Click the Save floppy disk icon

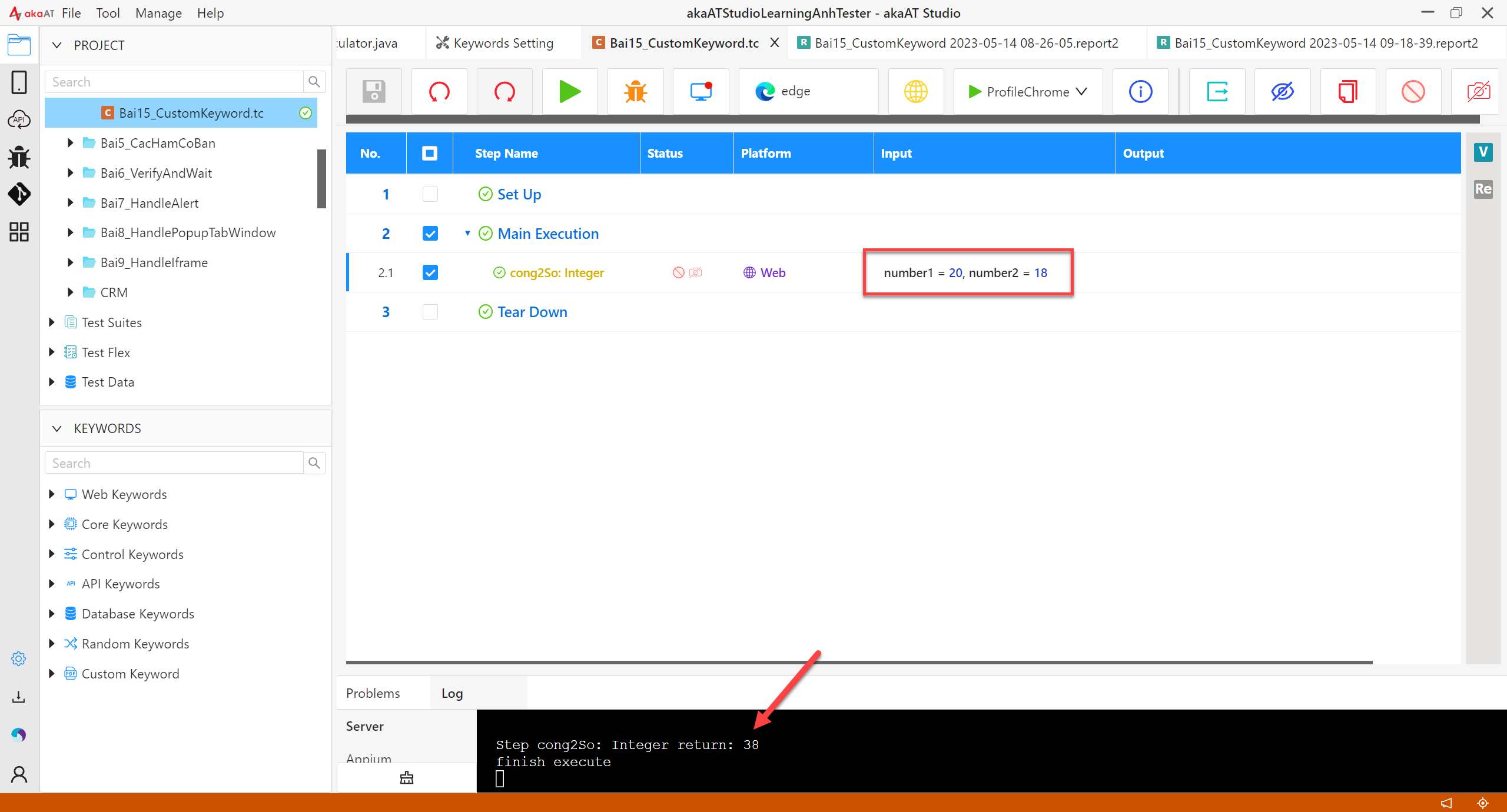(374, 91)
